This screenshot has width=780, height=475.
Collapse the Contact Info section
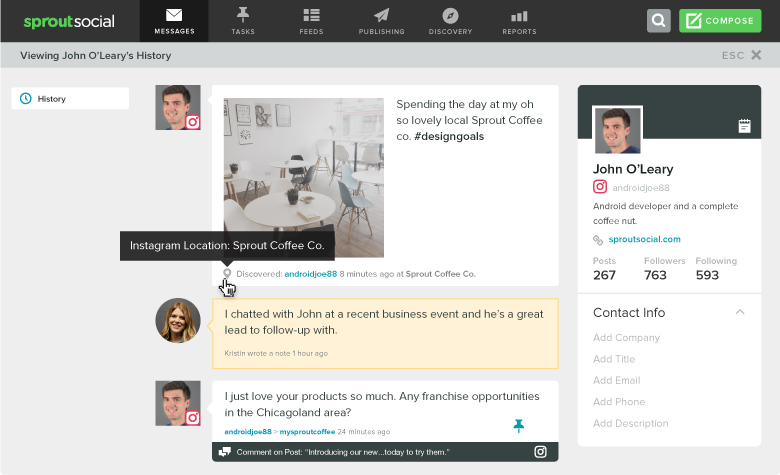click(x=740, y=312)
